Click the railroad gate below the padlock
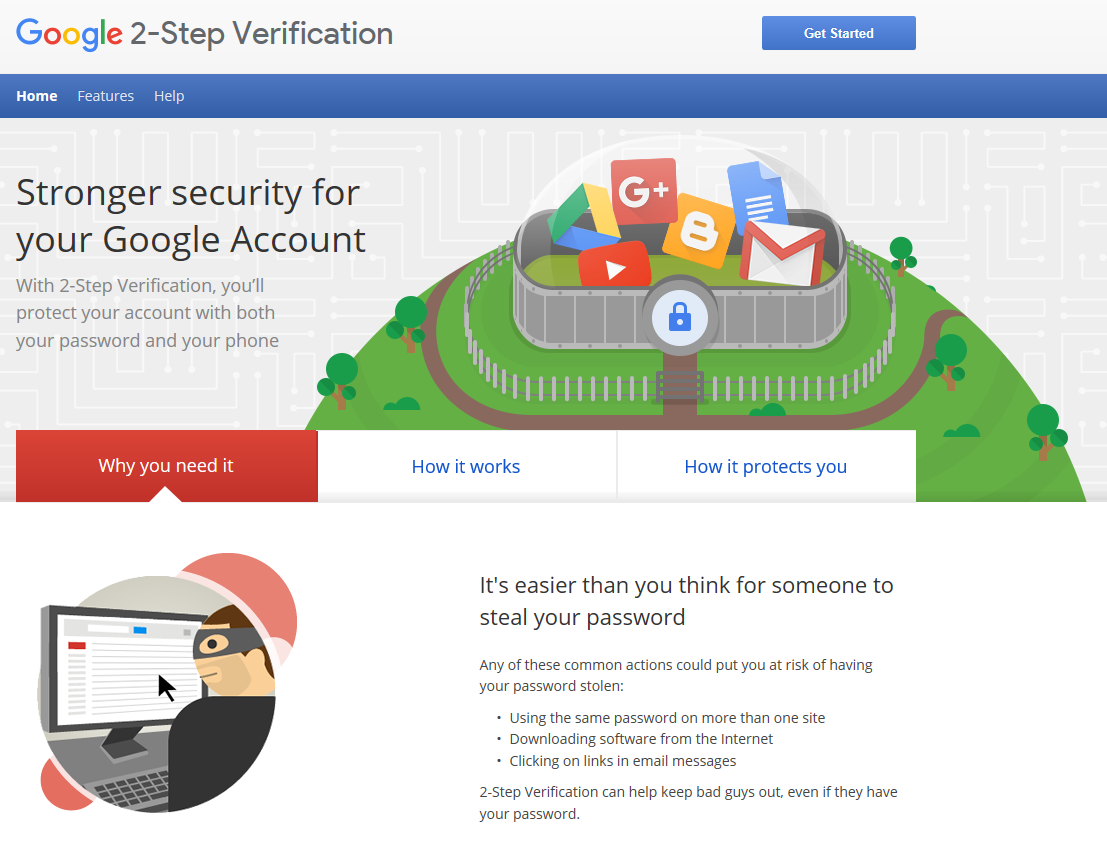Screen dimensions: 1107x856 pyautogui.click(x=680, y=385)
